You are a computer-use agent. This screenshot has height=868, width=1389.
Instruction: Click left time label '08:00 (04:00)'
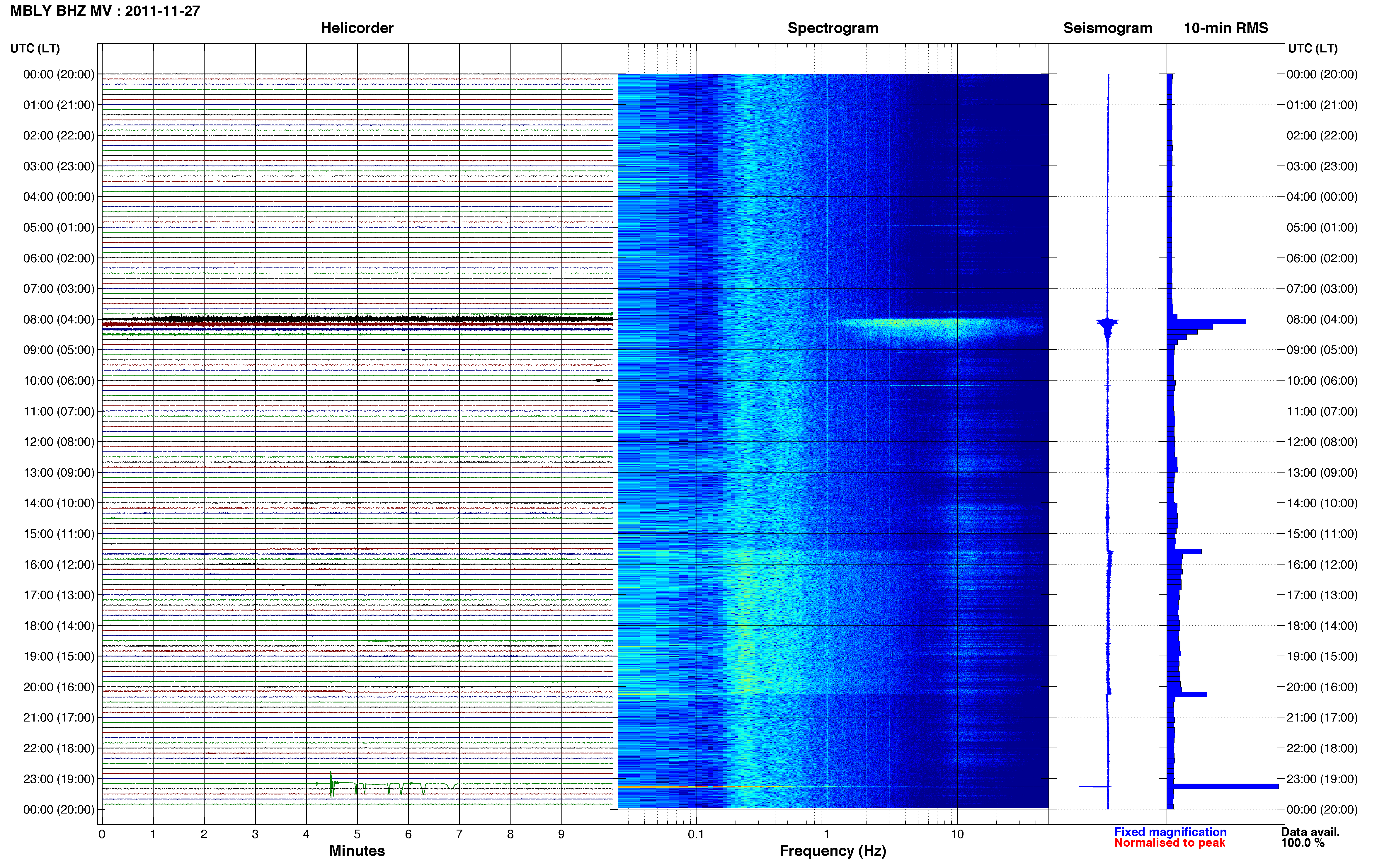coord(59,319)
